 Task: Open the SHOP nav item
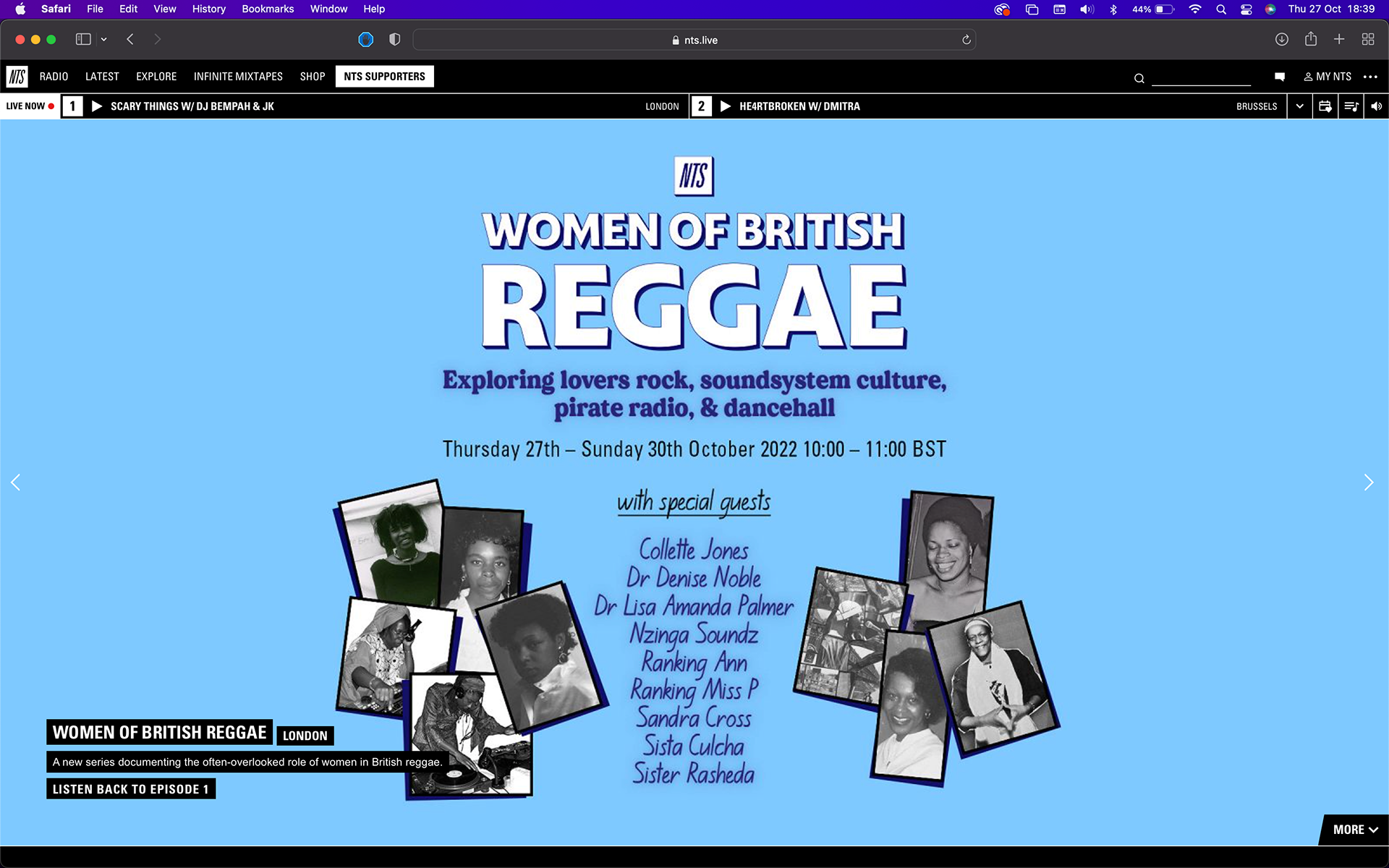click(313, 77)
